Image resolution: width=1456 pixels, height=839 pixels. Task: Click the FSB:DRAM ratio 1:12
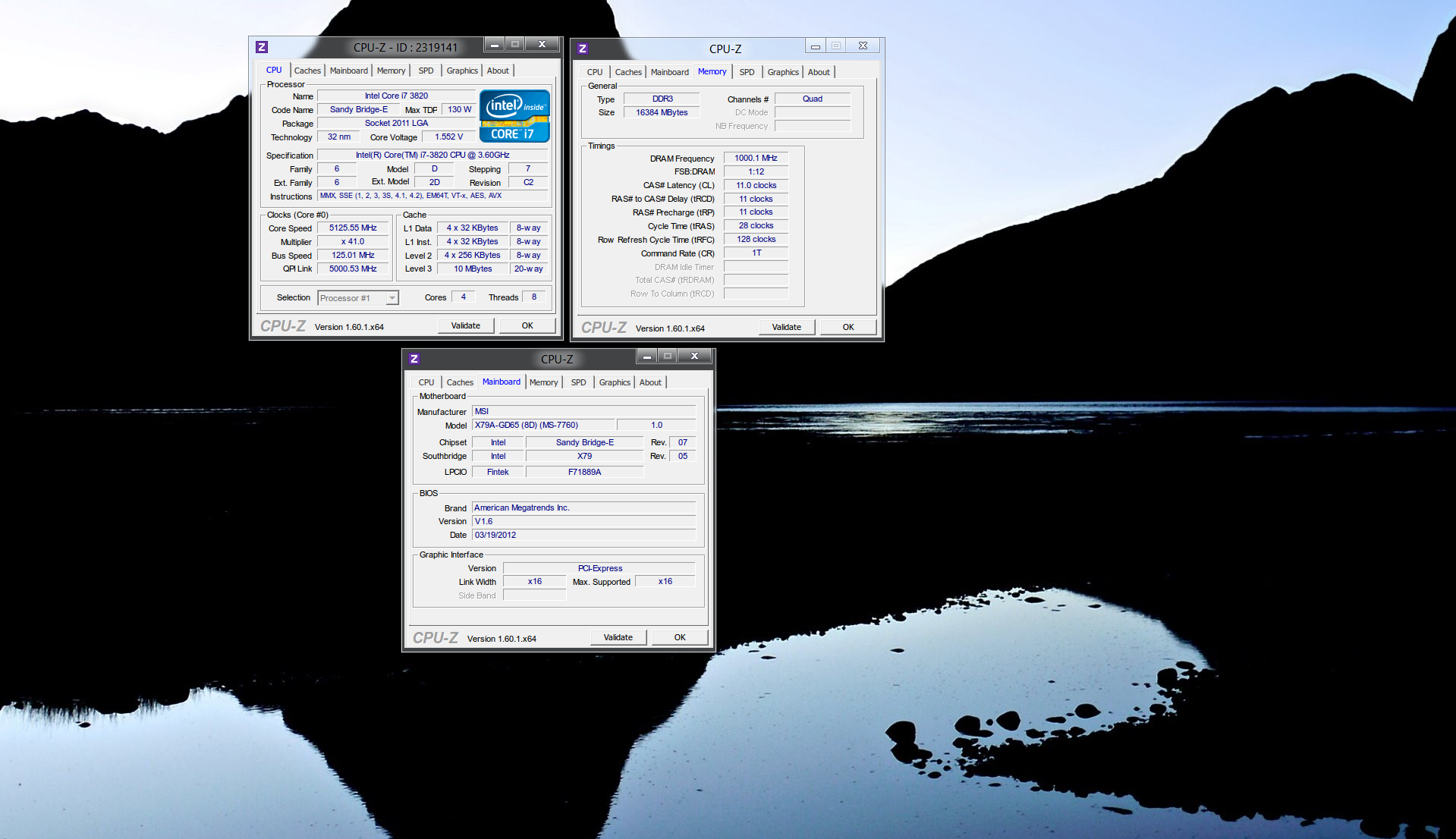(x=756, y=171)
